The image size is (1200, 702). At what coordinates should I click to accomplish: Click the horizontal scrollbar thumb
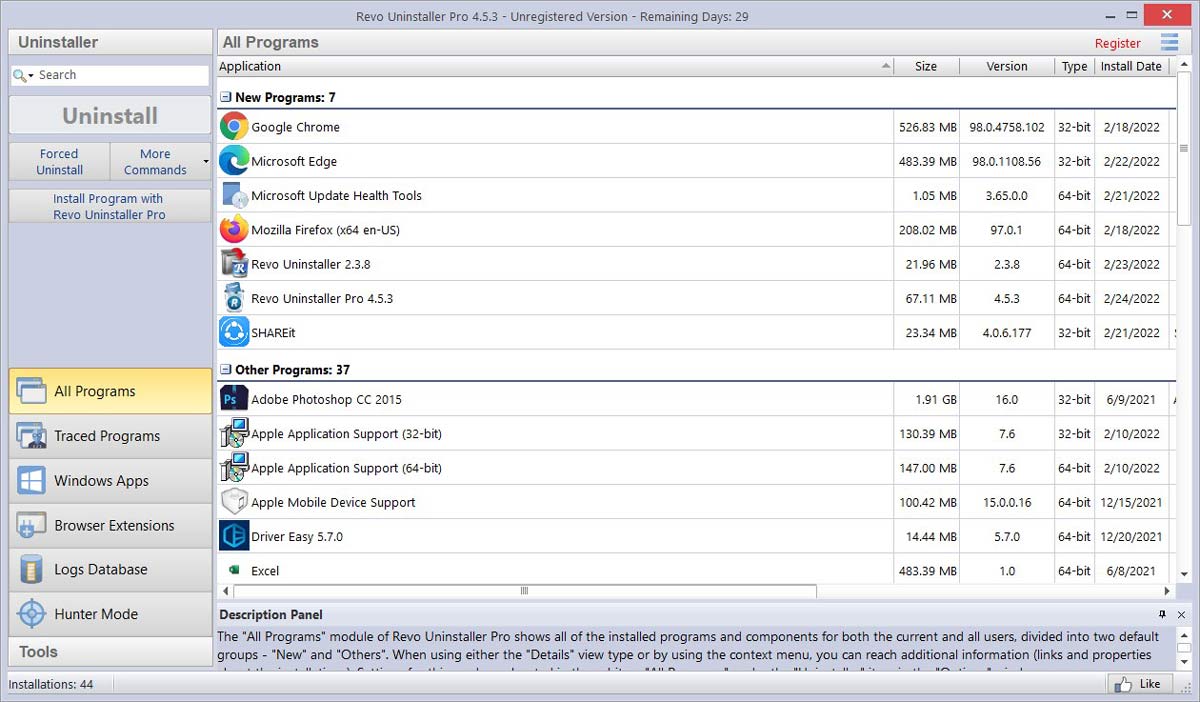click(524, 591)
